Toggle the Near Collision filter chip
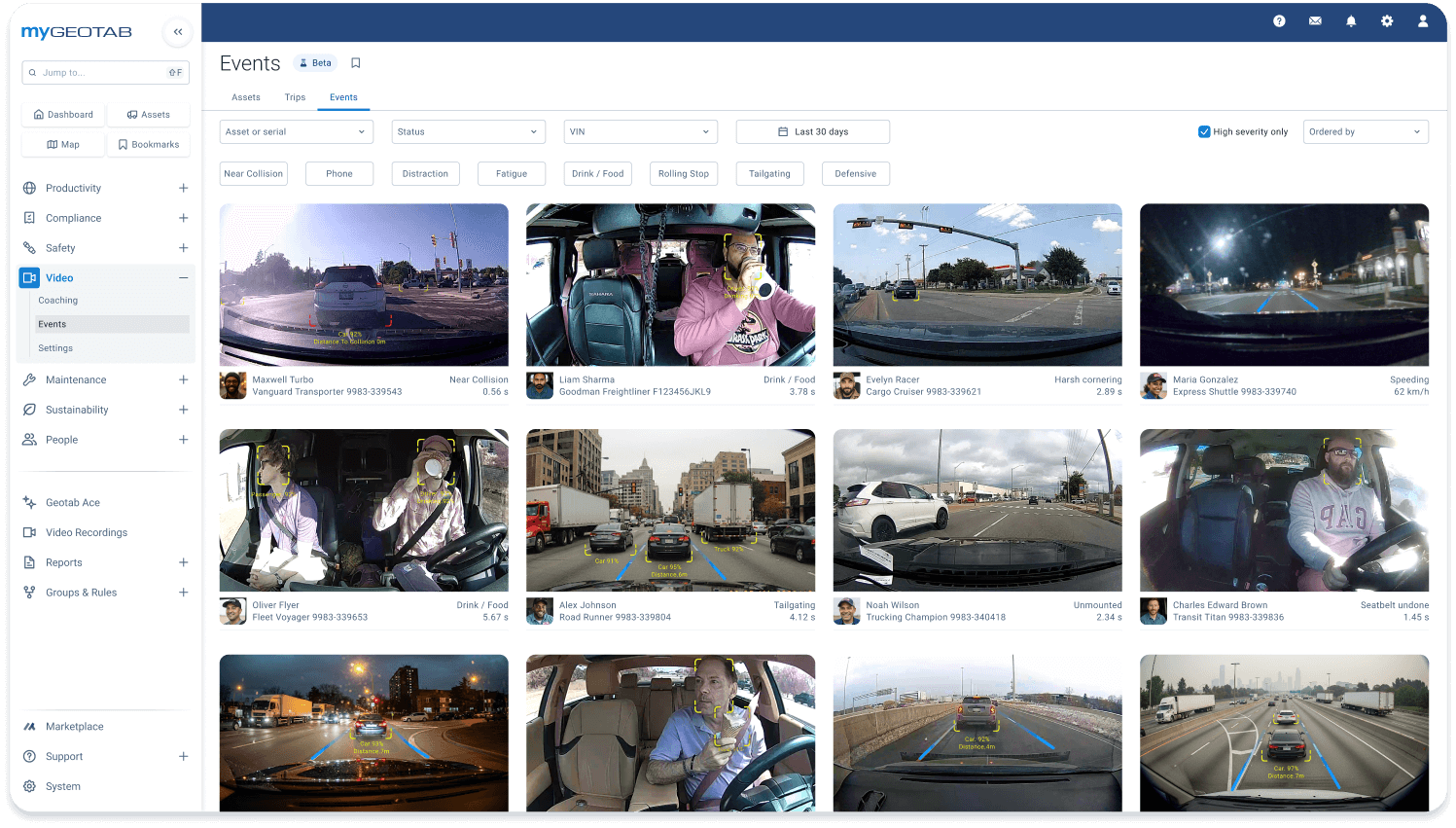Viewport: 1456px width, 828px height. tap(253, 173)
